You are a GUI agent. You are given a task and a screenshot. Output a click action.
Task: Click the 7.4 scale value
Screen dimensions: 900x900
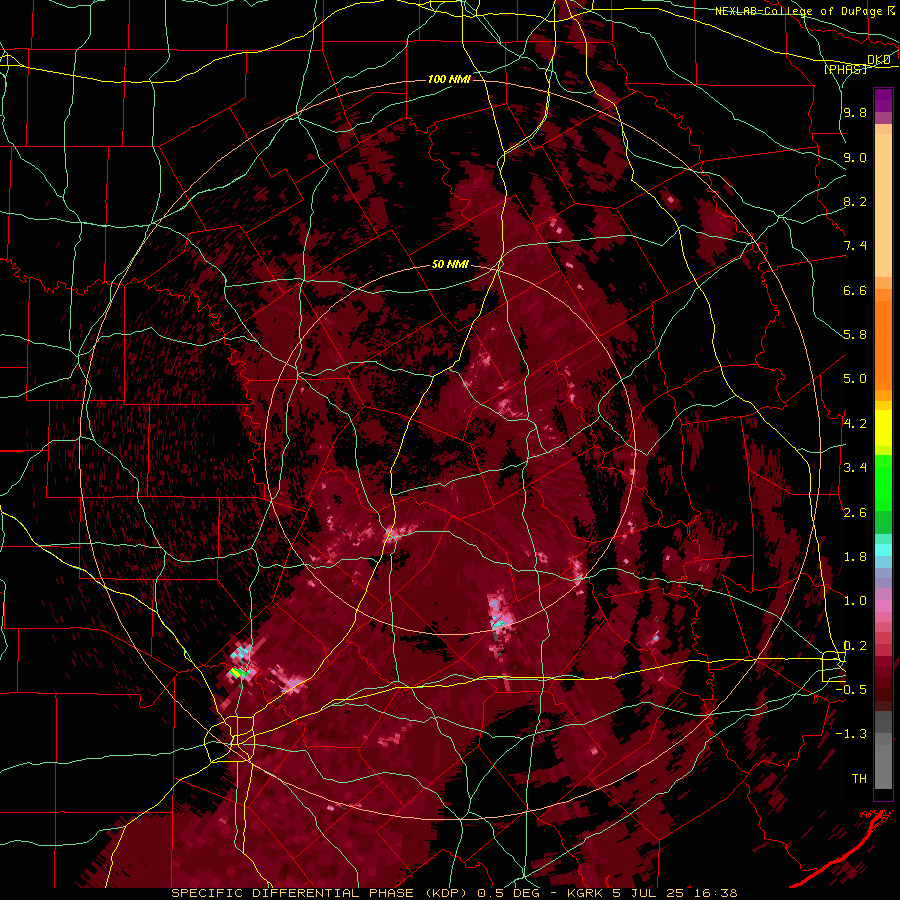[855, 246]
